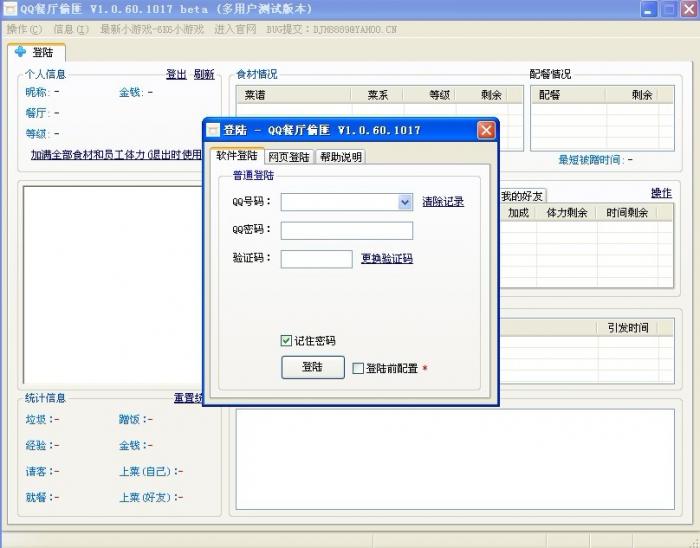
Task: Close the 登陆 login dialog
Action: point(486,130)
